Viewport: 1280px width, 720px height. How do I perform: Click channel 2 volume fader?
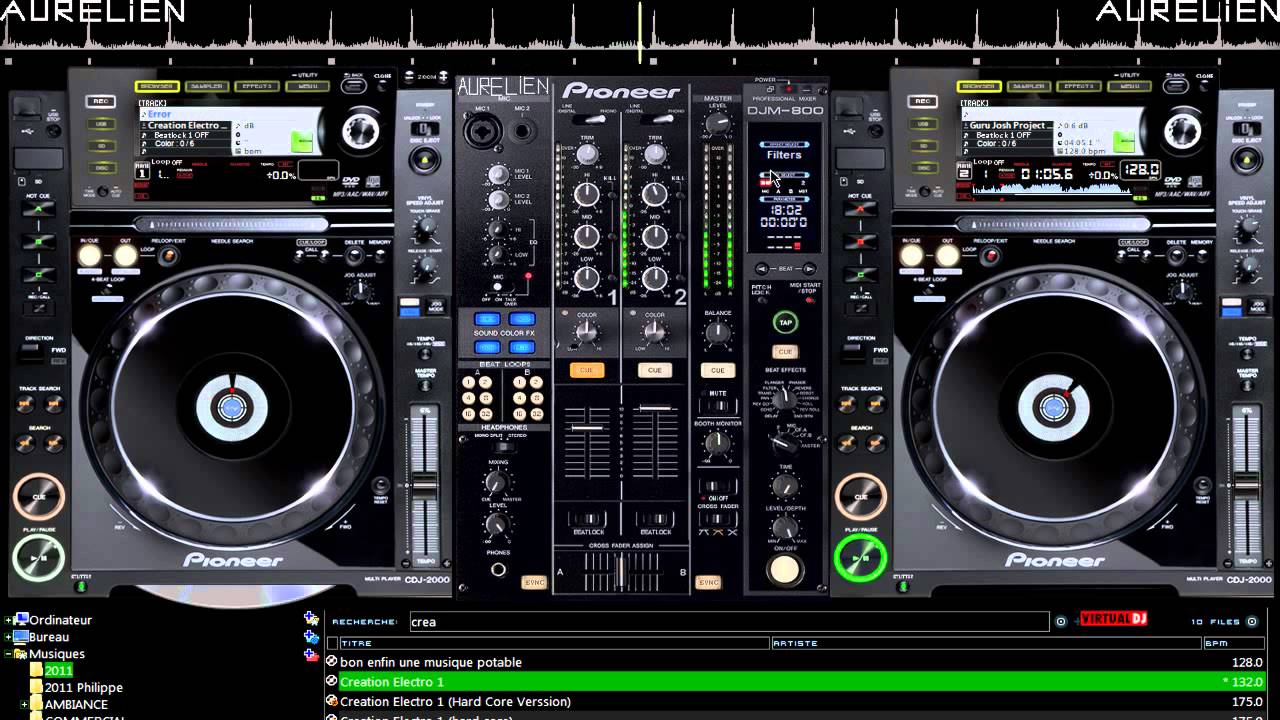pos(655,408)
